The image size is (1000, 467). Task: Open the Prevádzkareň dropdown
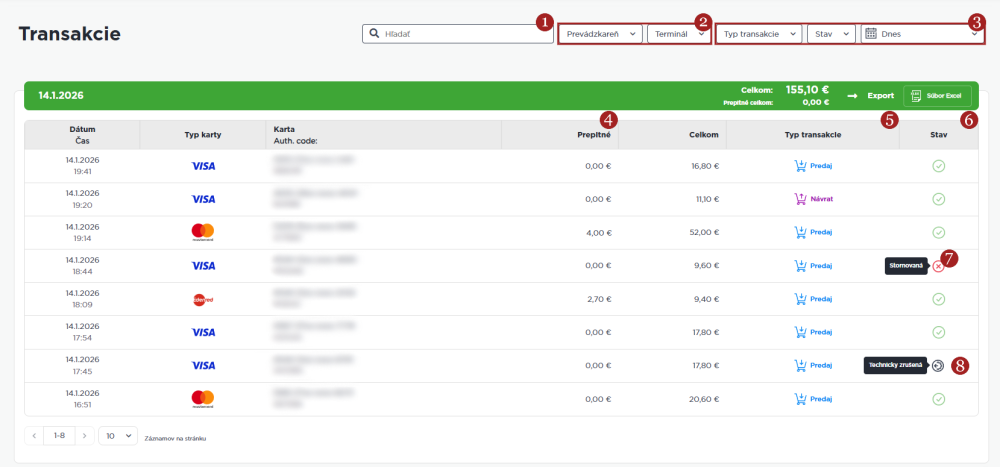[601, 34]
